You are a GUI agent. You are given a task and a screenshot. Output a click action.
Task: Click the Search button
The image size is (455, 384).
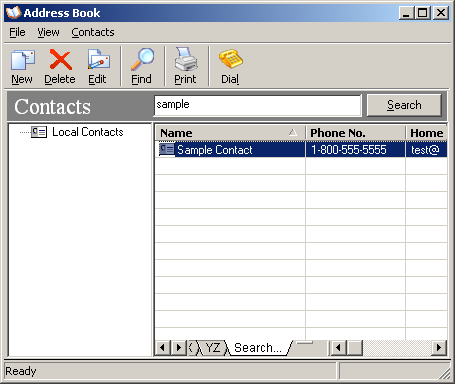click(404, 105)
